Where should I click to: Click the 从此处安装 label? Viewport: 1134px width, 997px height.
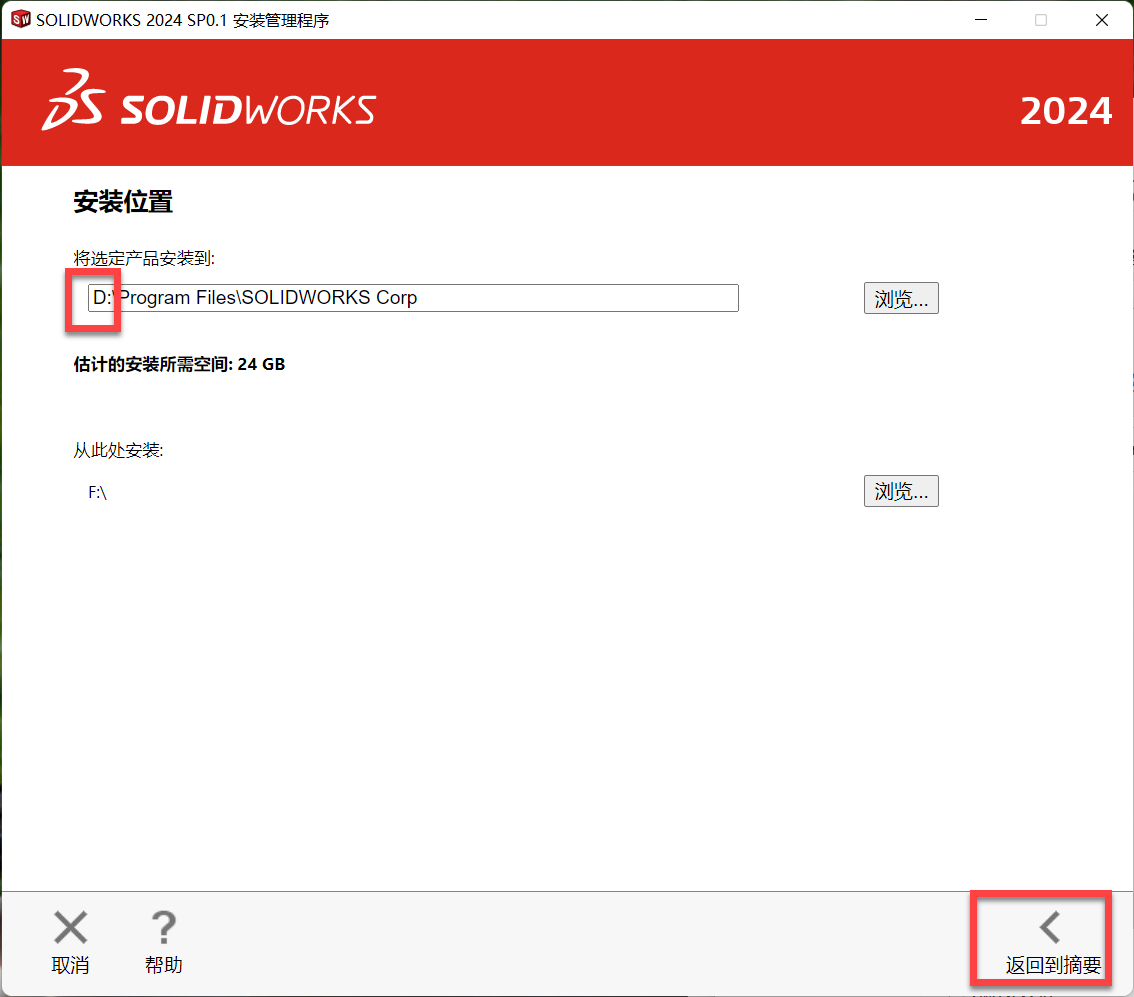tap(118, 450)
